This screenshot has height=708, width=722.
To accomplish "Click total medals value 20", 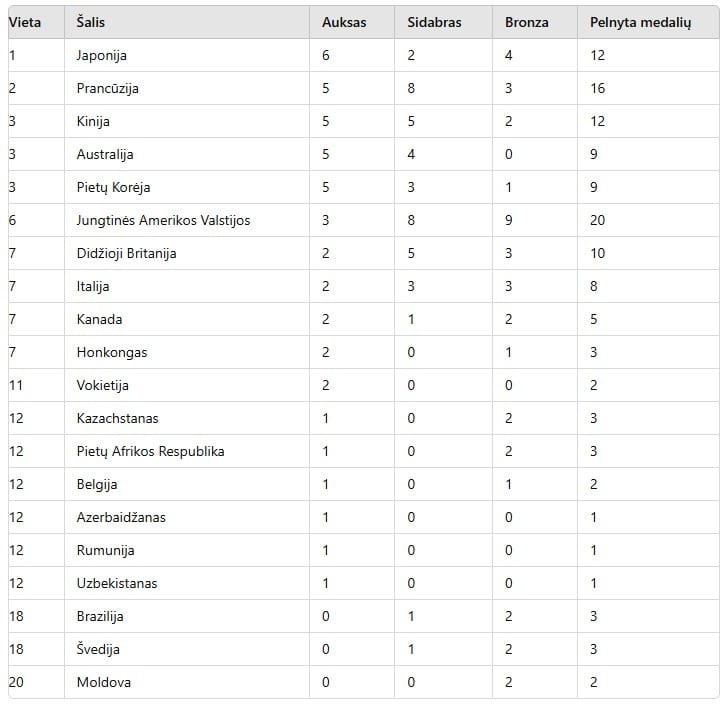I will tap(597, 220).
